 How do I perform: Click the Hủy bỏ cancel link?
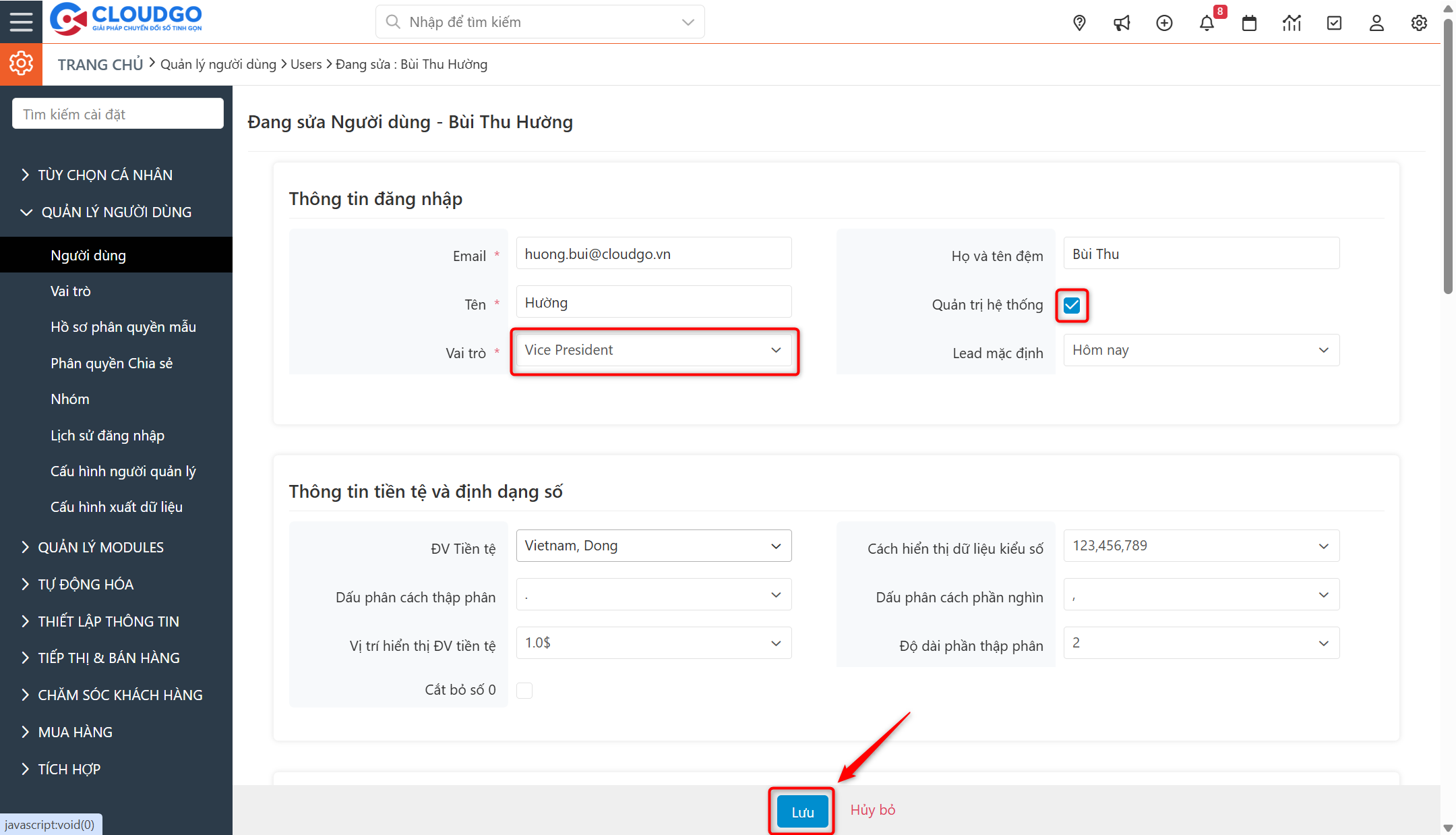872,810
